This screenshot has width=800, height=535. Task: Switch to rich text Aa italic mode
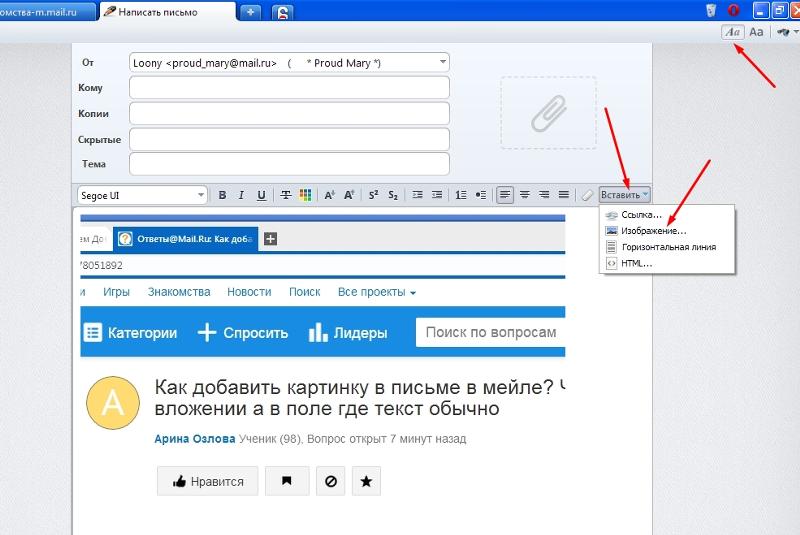pyautogui.click(x=733, y=32)
